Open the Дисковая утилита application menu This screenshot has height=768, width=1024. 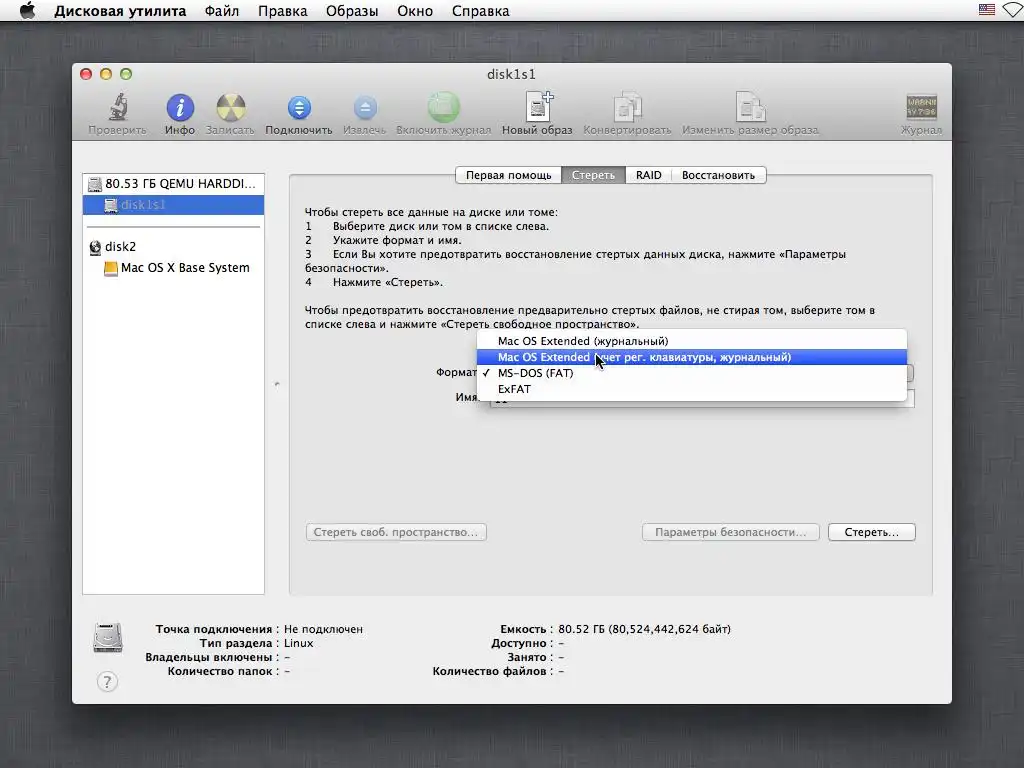pos(120,11)
